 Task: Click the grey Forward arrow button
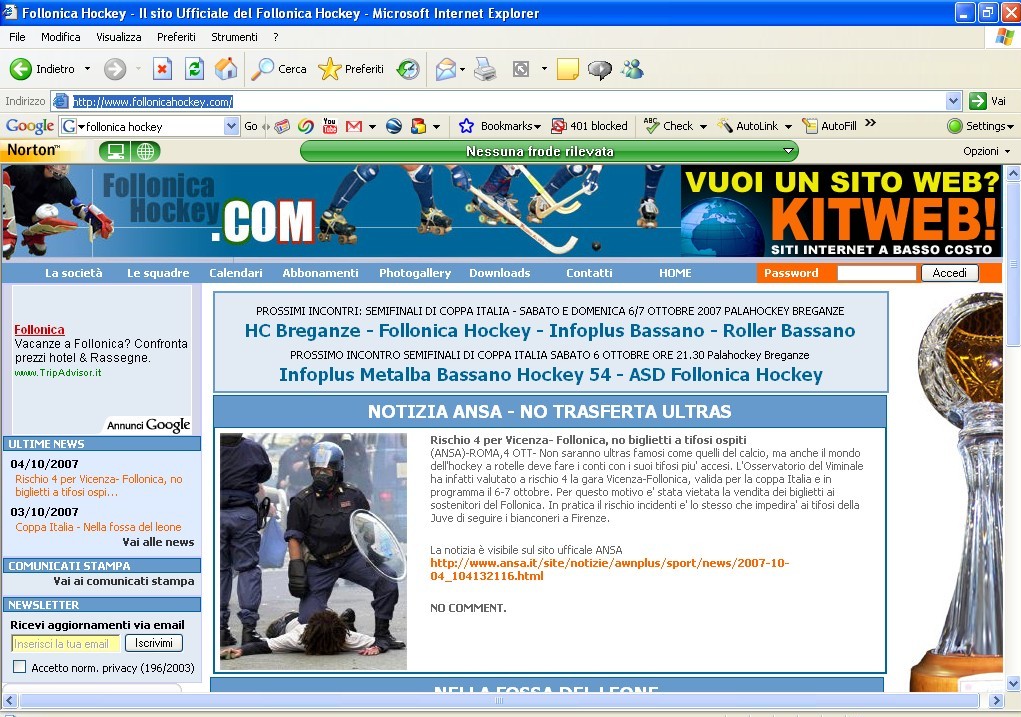point(115,68)
